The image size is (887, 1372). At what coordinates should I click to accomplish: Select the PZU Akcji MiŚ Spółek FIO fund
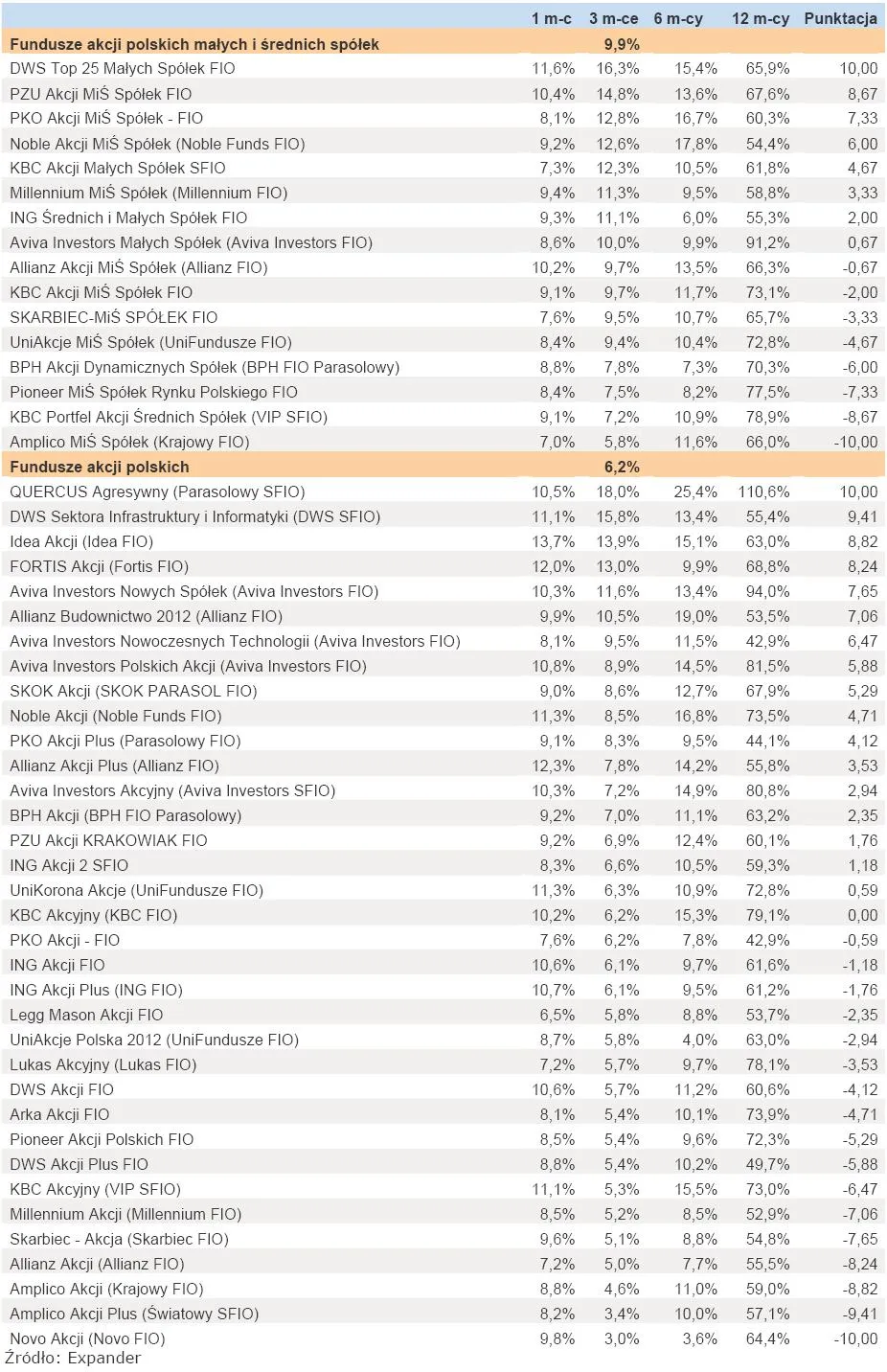tap(101, 94)
